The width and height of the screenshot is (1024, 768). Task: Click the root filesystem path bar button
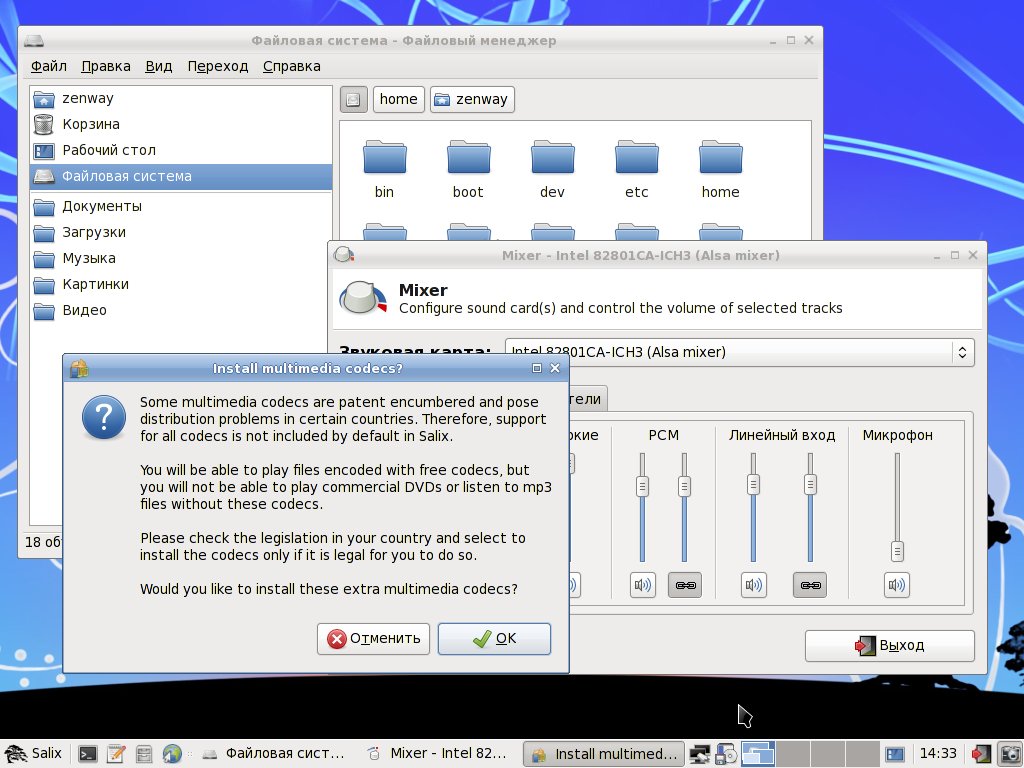(353, 99)
